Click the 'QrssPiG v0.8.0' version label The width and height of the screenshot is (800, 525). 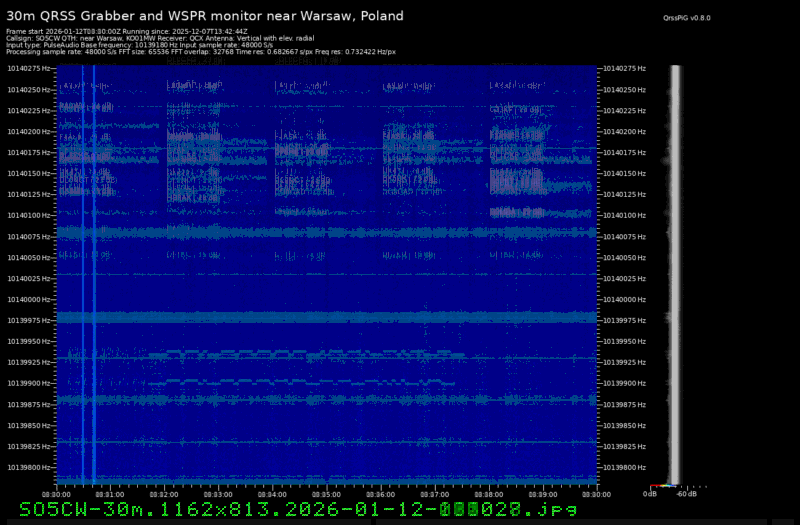click(687, 18)
